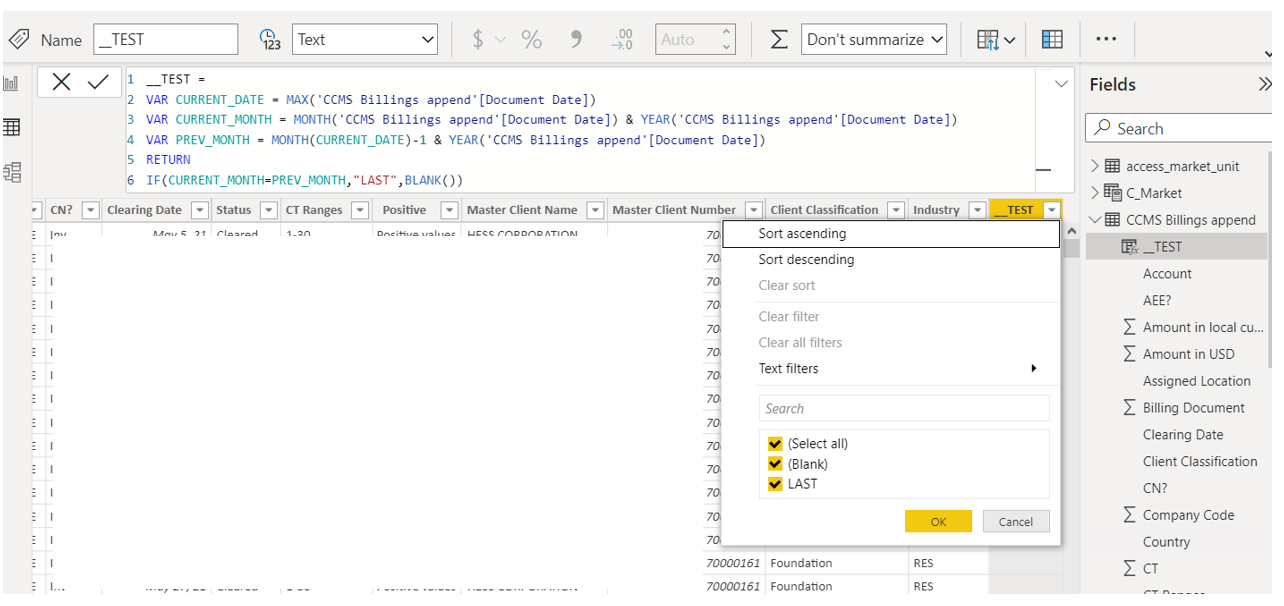Commit the formula with the checkmark icon
Image resolution: width=1284 pixels, height=606 pixels.
(x=98, y=83)
